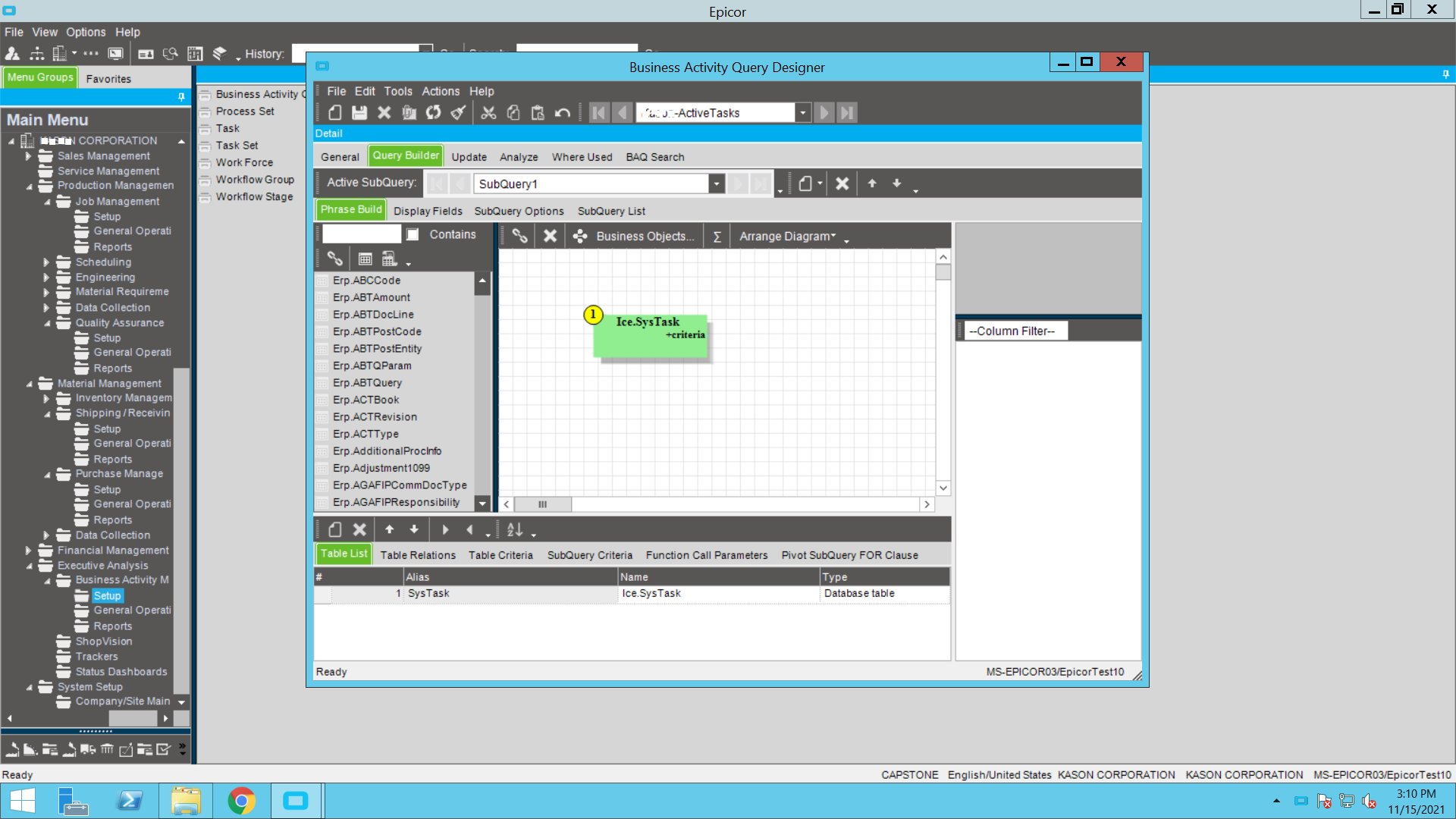Click the remove X icon in the diagram toolbar
Viewport: 1456px width, 819px height.
click(551, 236)
